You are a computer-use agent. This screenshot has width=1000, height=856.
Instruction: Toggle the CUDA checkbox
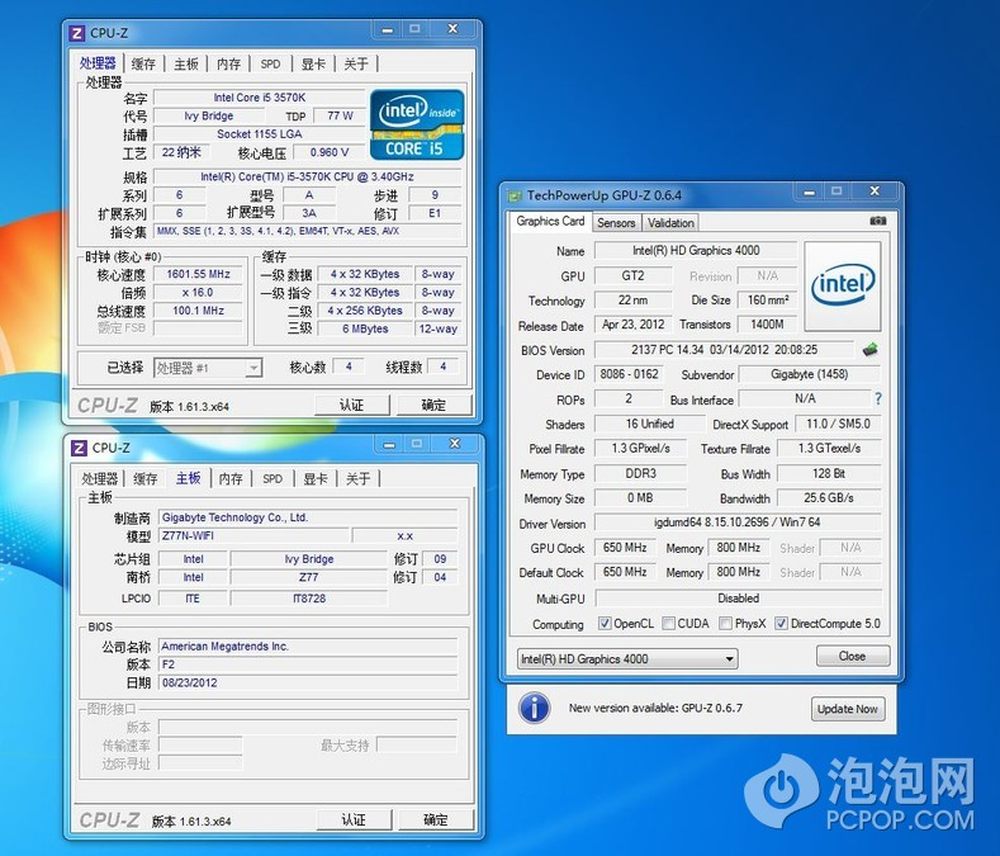[x=668, y=623]
